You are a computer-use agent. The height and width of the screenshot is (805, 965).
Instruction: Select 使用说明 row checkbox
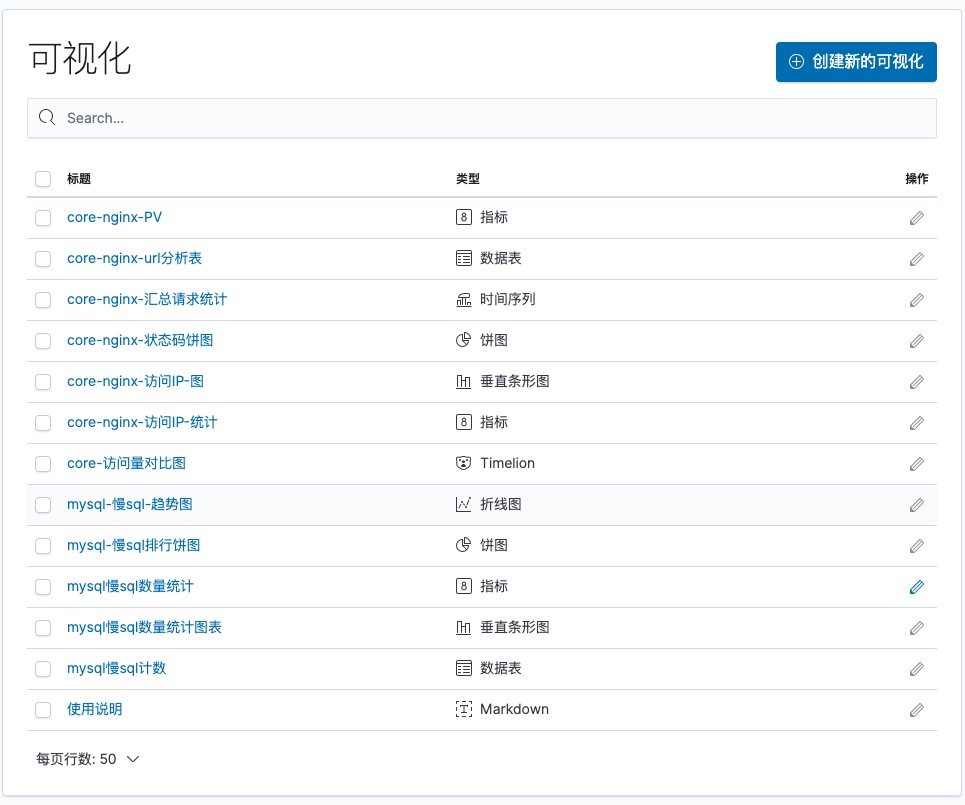click(x=43, y=710)
